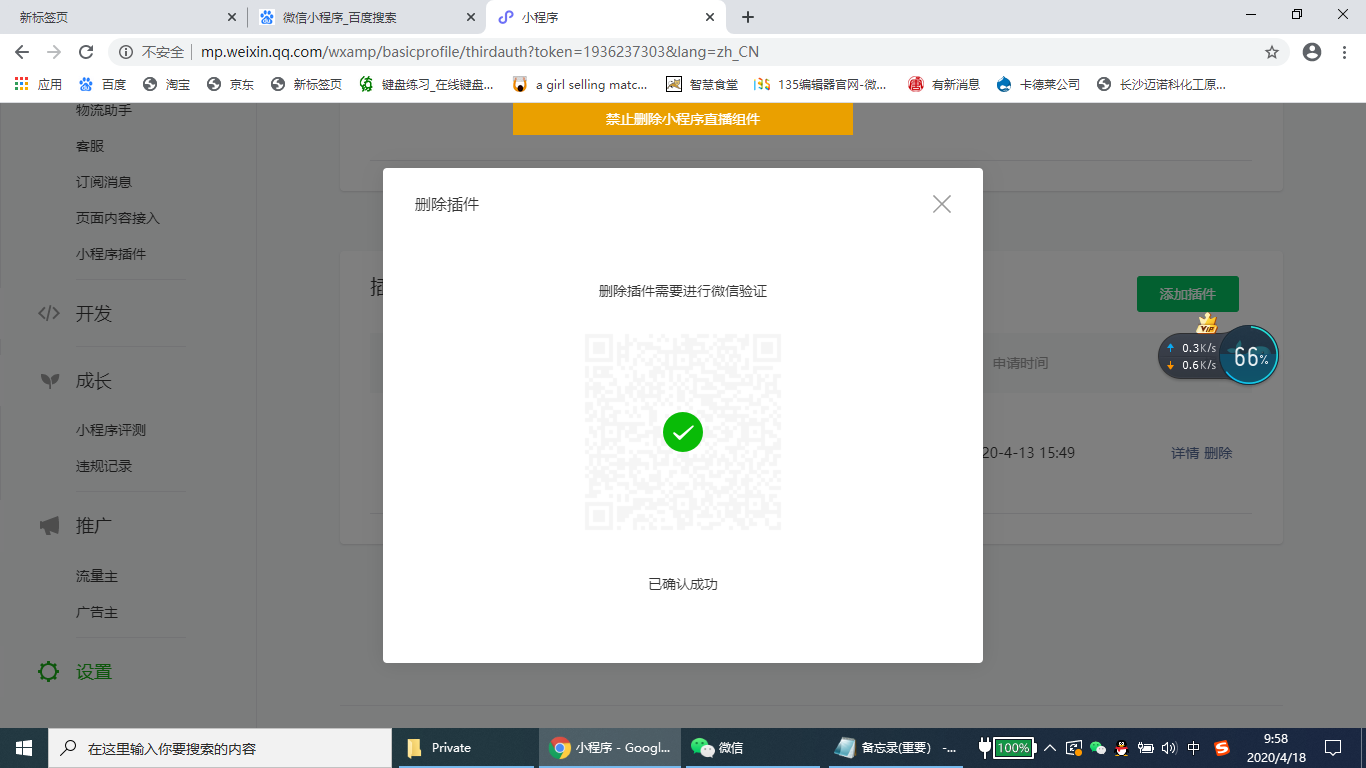Click the browser forward arrow

54,52
